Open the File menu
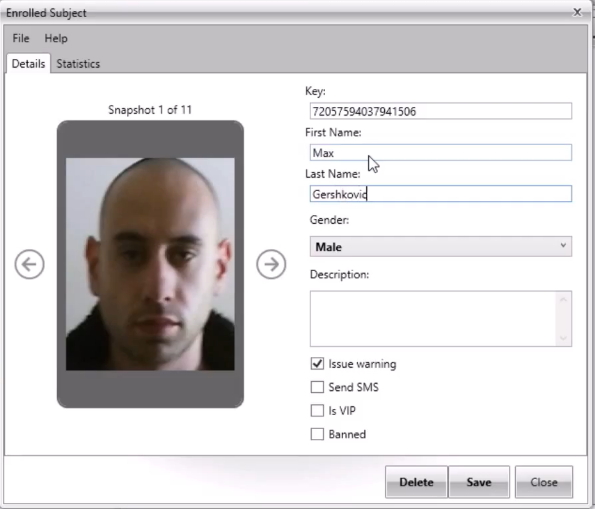This screenshot has width=595, height=509. [x=21, y=38]
